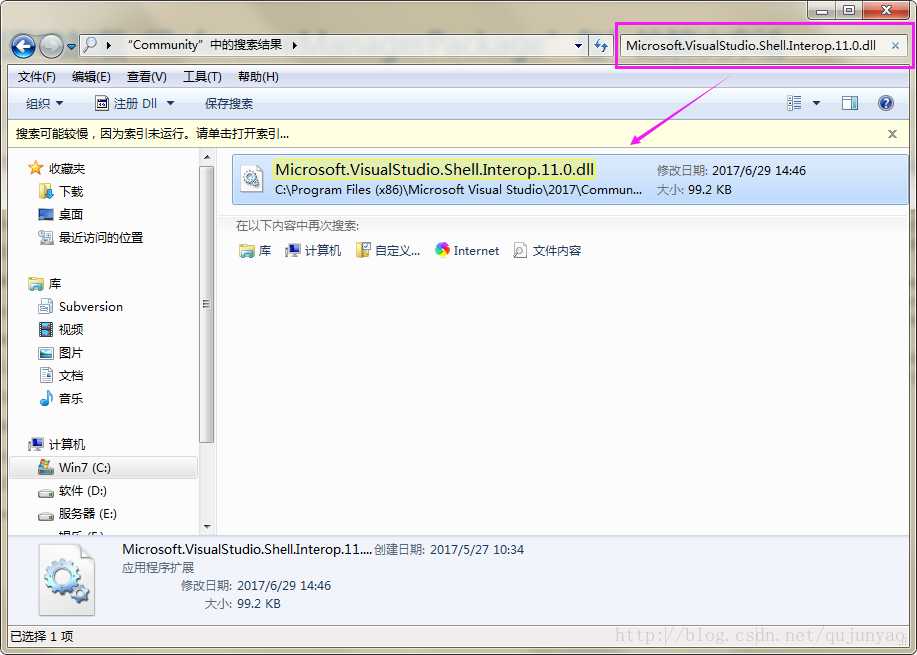Search again in 自定义...

(x=388, y=251)
